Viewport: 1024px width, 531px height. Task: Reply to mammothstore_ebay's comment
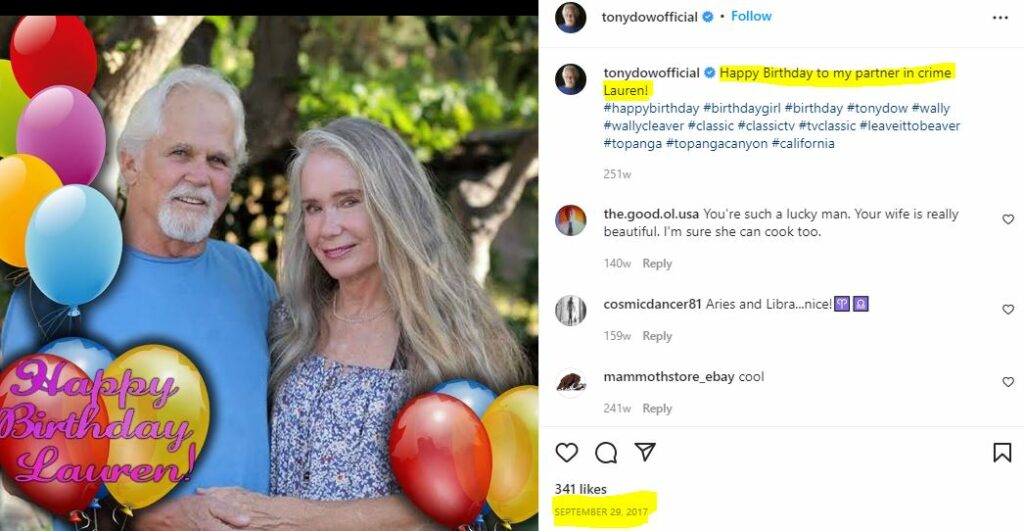657,408
